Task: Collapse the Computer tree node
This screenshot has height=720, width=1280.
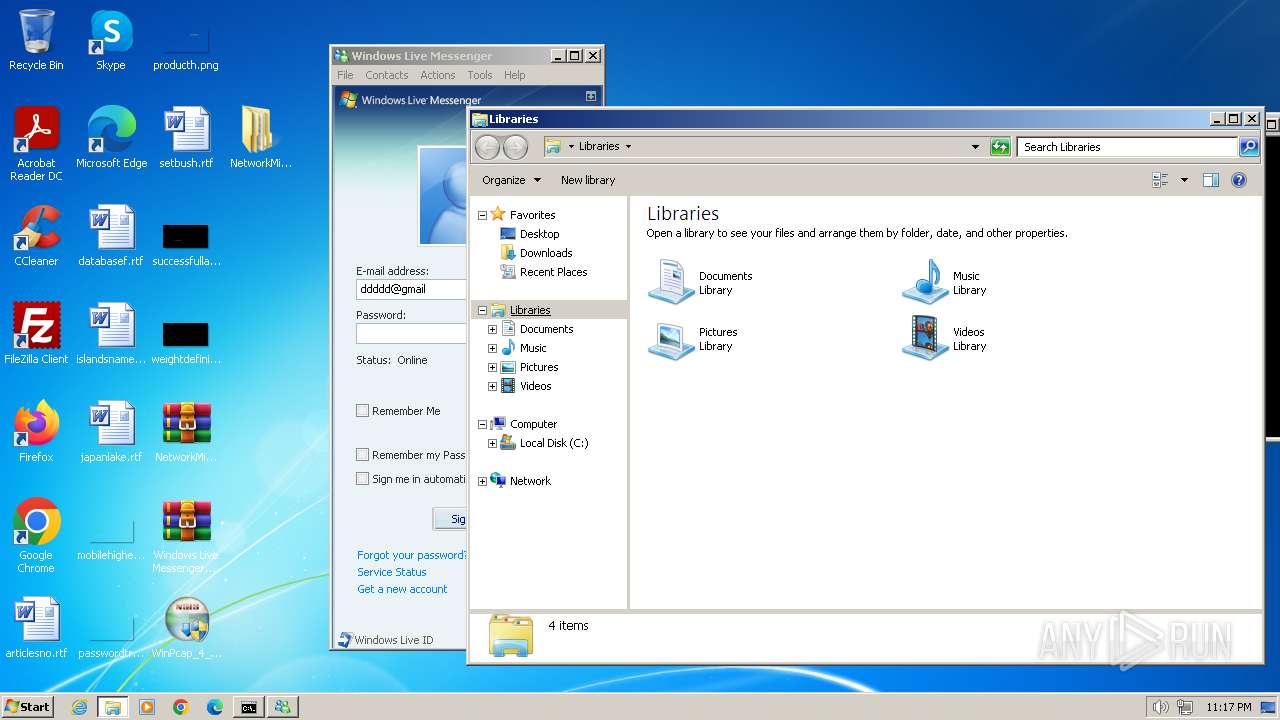Action: click(482, 424)
